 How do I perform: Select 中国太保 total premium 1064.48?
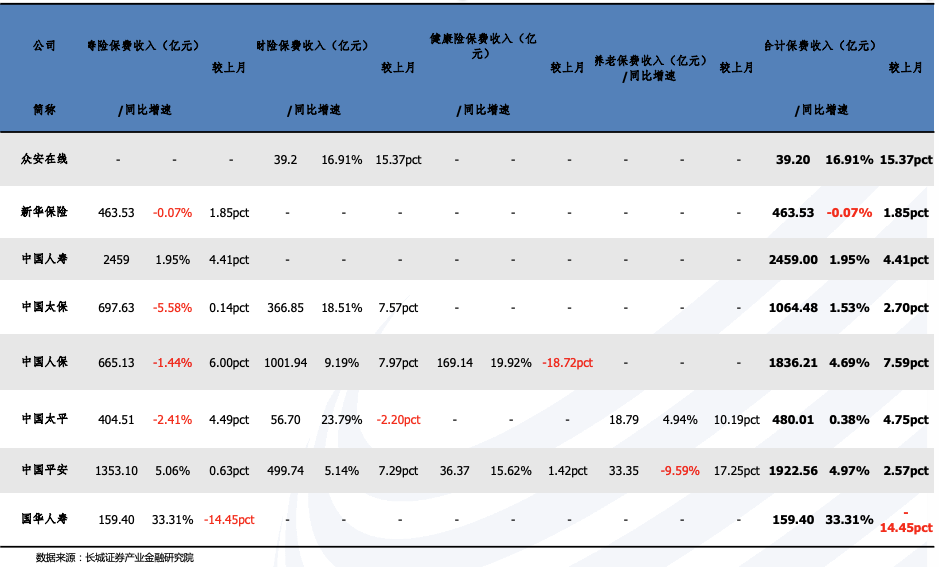point(793,308)
